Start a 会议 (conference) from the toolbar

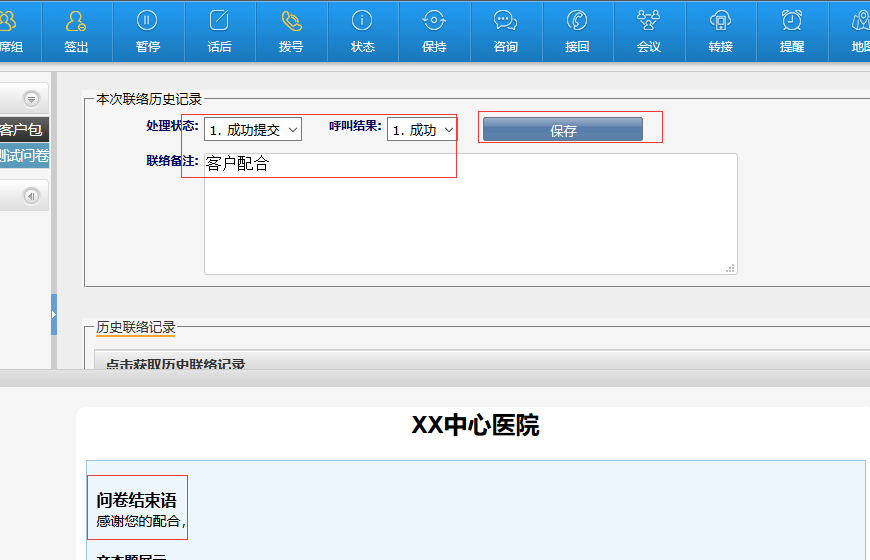tap(649, 22)
